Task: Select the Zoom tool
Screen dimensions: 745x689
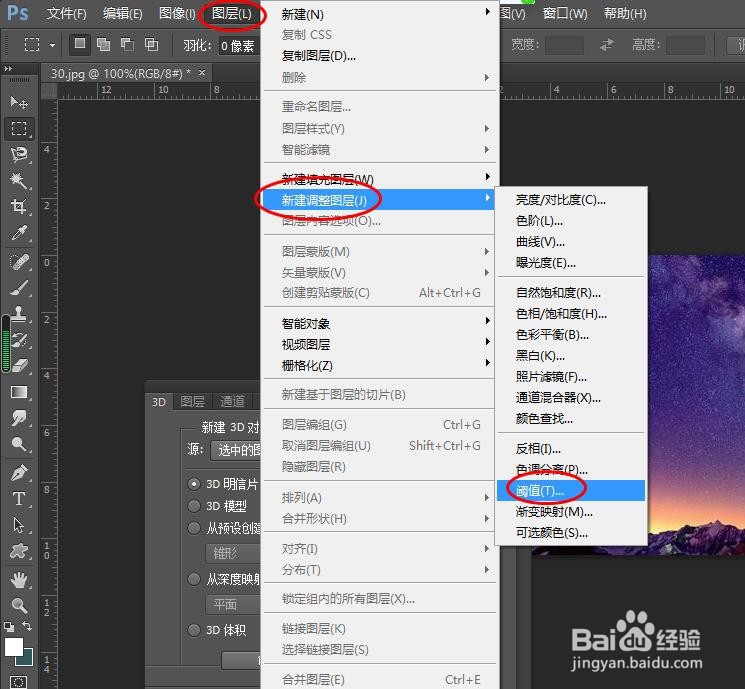Action: tap(19, 606)
